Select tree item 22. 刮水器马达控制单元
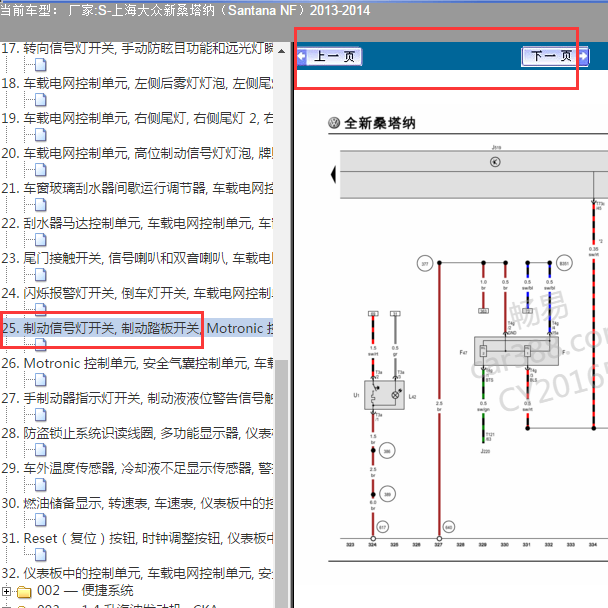Image resolution: width=608 pixels, height=608 pixels. pos(137,223)
